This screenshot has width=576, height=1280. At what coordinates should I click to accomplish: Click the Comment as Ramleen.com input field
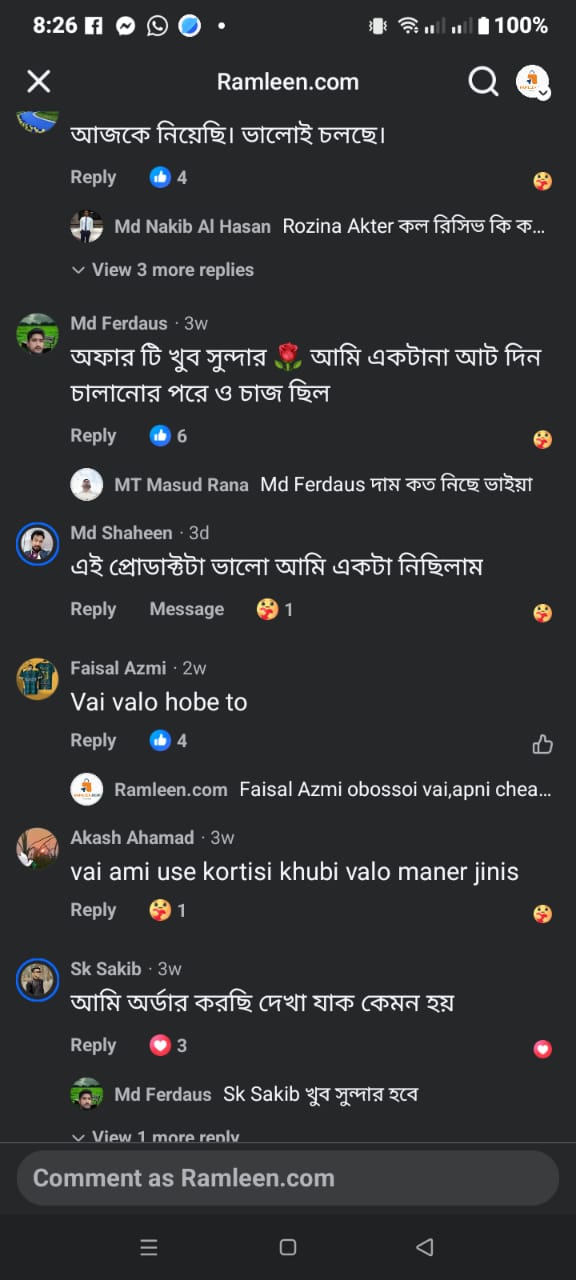tap(288, 1177)
